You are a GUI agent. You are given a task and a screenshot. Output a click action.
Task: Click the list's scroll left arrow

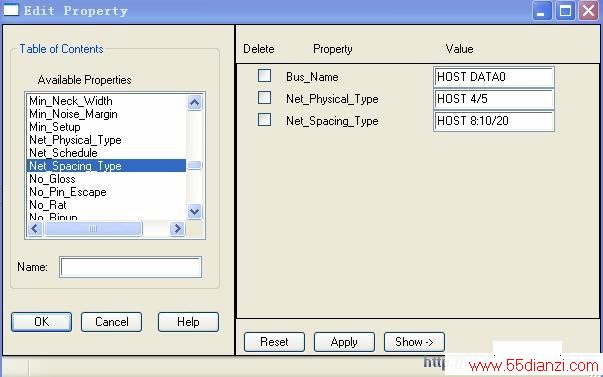coord(35,229)
